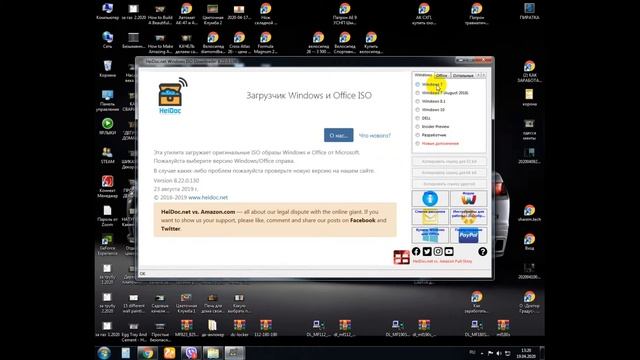Click the blue О нас button
The image size is (640, 360).
point(339,135)
